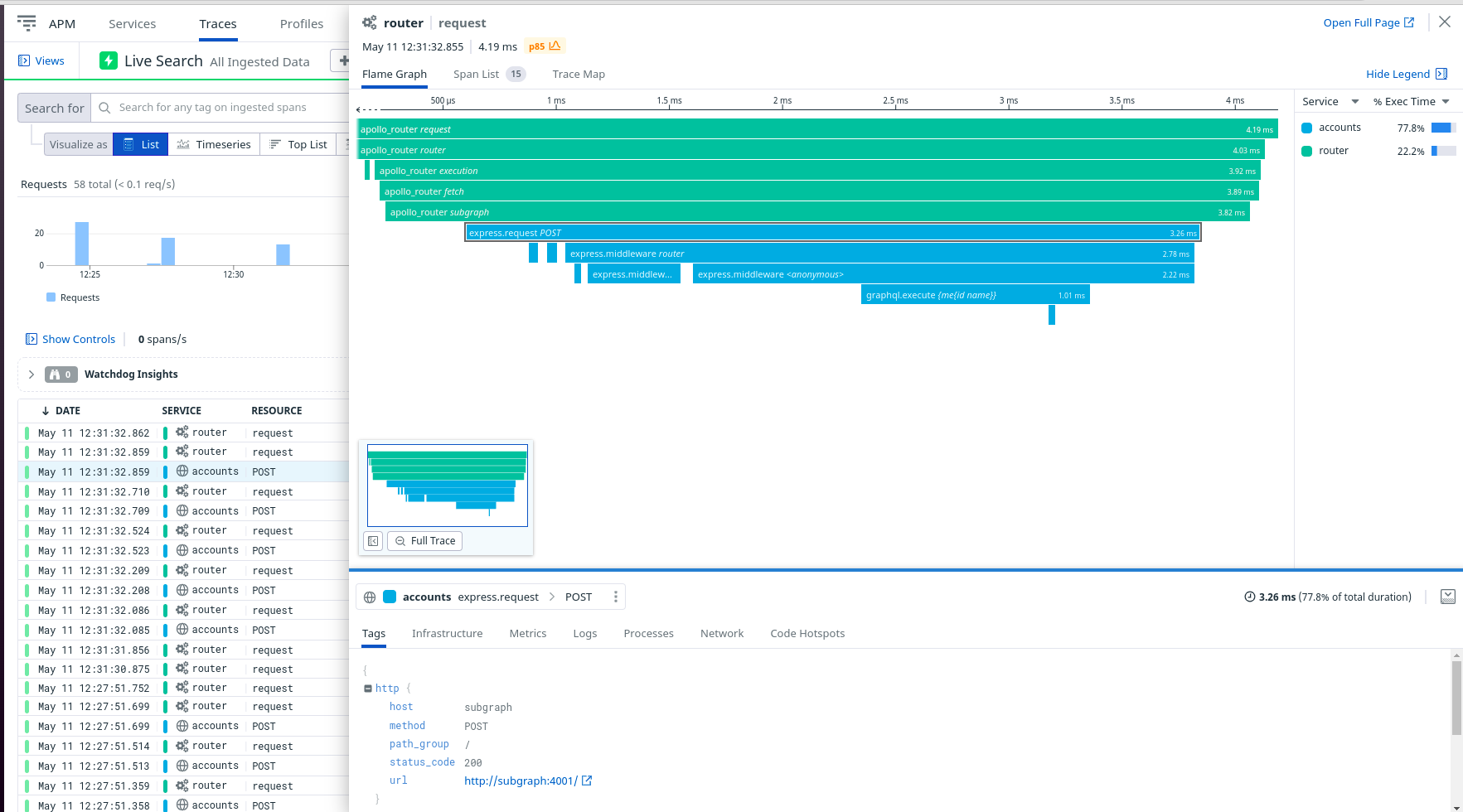Click the router gears icon in the trace header
The image size is (1463, 812).
tap(370, 23)
